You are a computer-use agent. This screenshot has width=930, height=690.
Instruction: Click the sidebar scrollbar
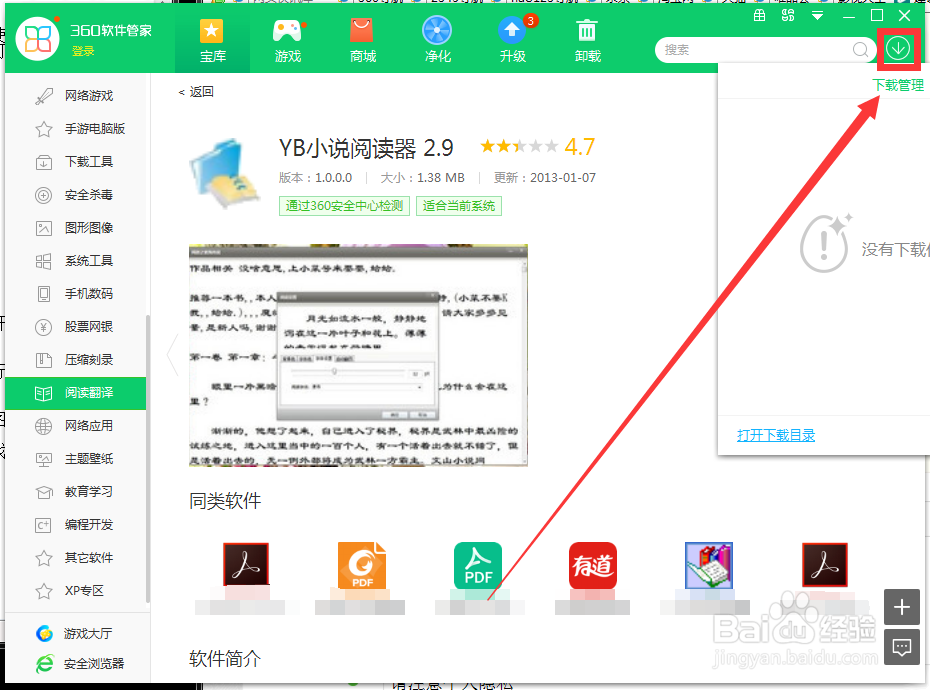148,458
